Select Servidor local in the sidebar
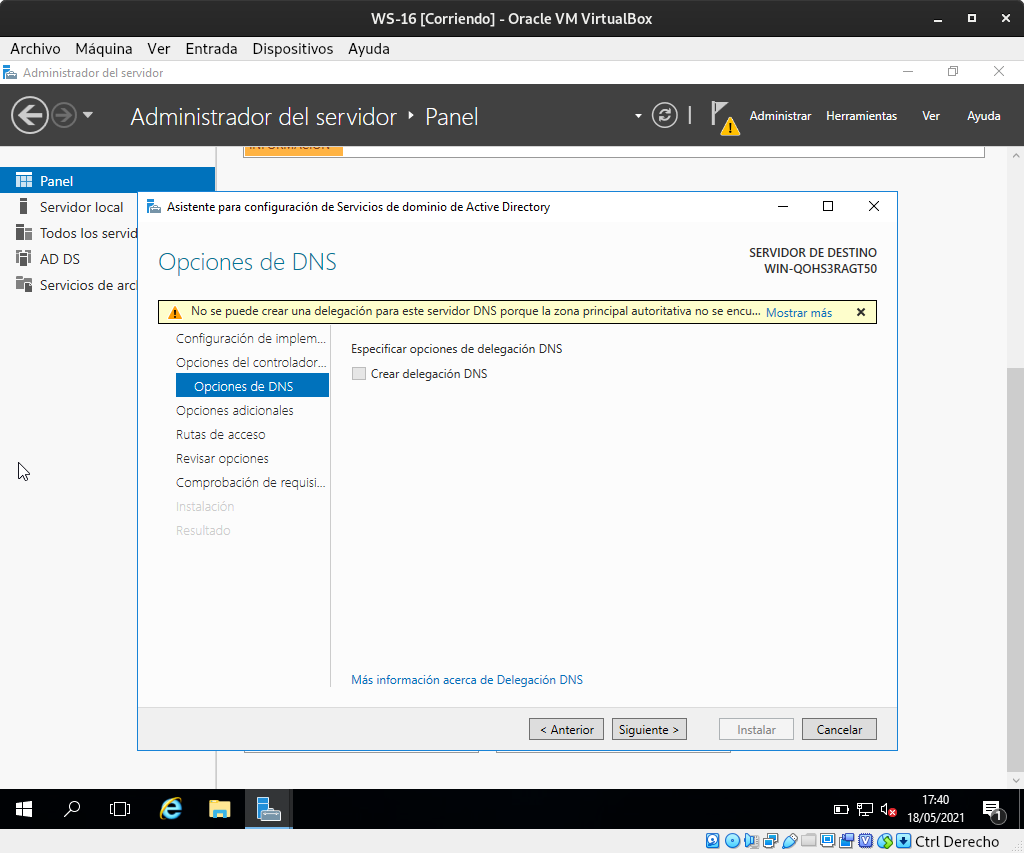Screen dimensions: 1024x853 coord(81,207)
